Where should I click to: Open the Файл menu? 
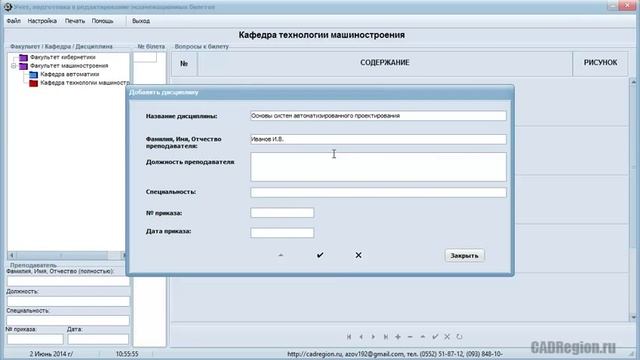point(13,21)
